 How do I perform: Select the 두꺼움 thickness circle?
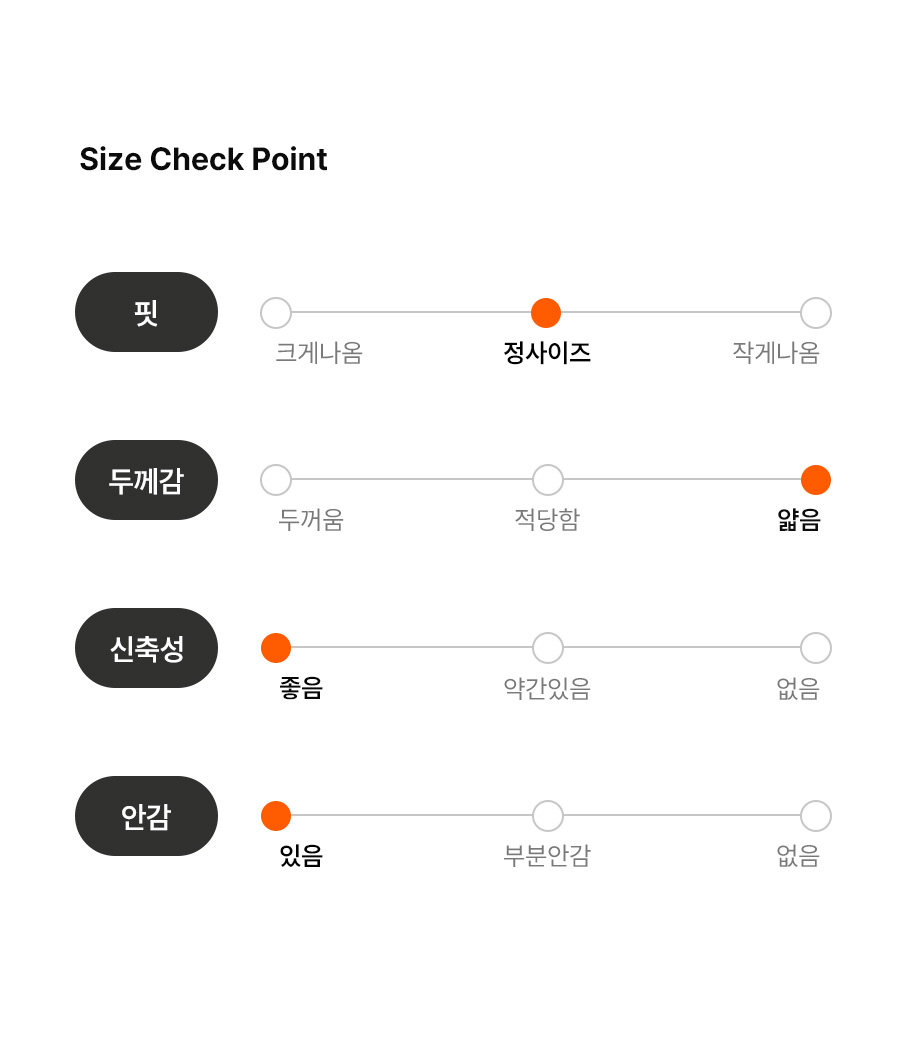pyautogui.click(x=276, y=480)
